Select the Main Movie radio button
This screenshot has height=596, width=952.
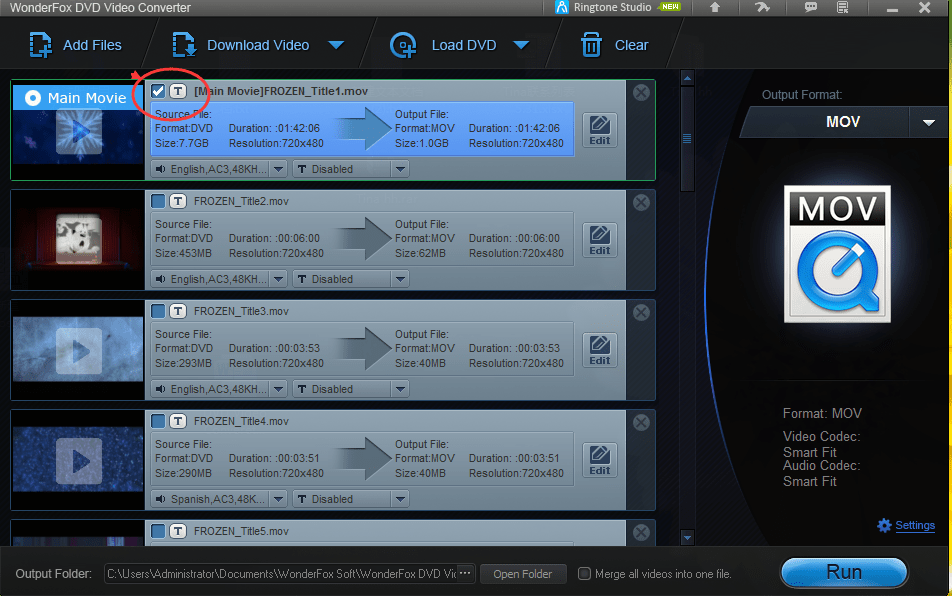coord(33,98)
